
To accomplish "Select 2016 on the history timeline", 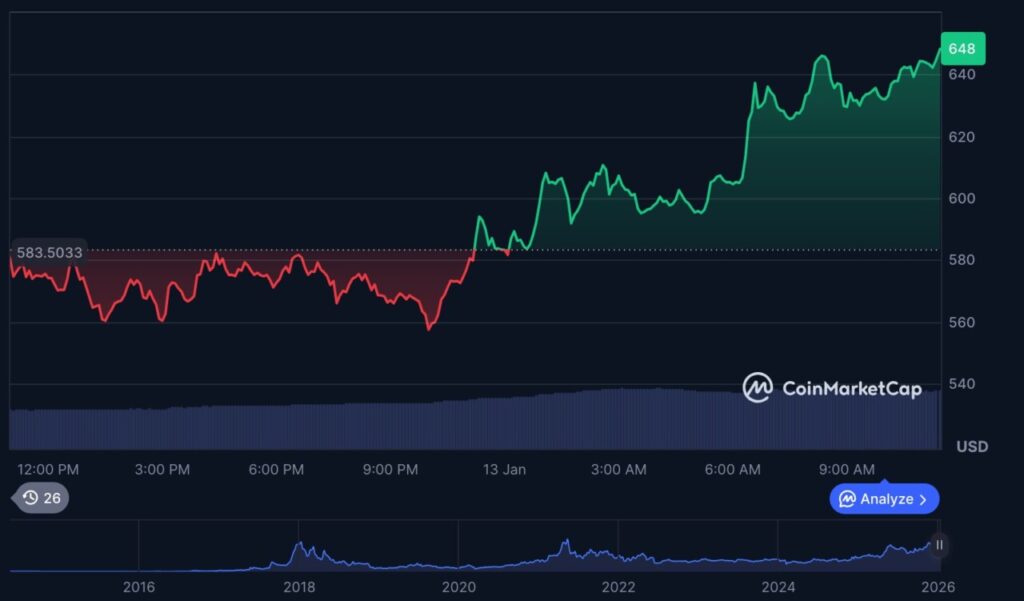I will click(139, 586).
